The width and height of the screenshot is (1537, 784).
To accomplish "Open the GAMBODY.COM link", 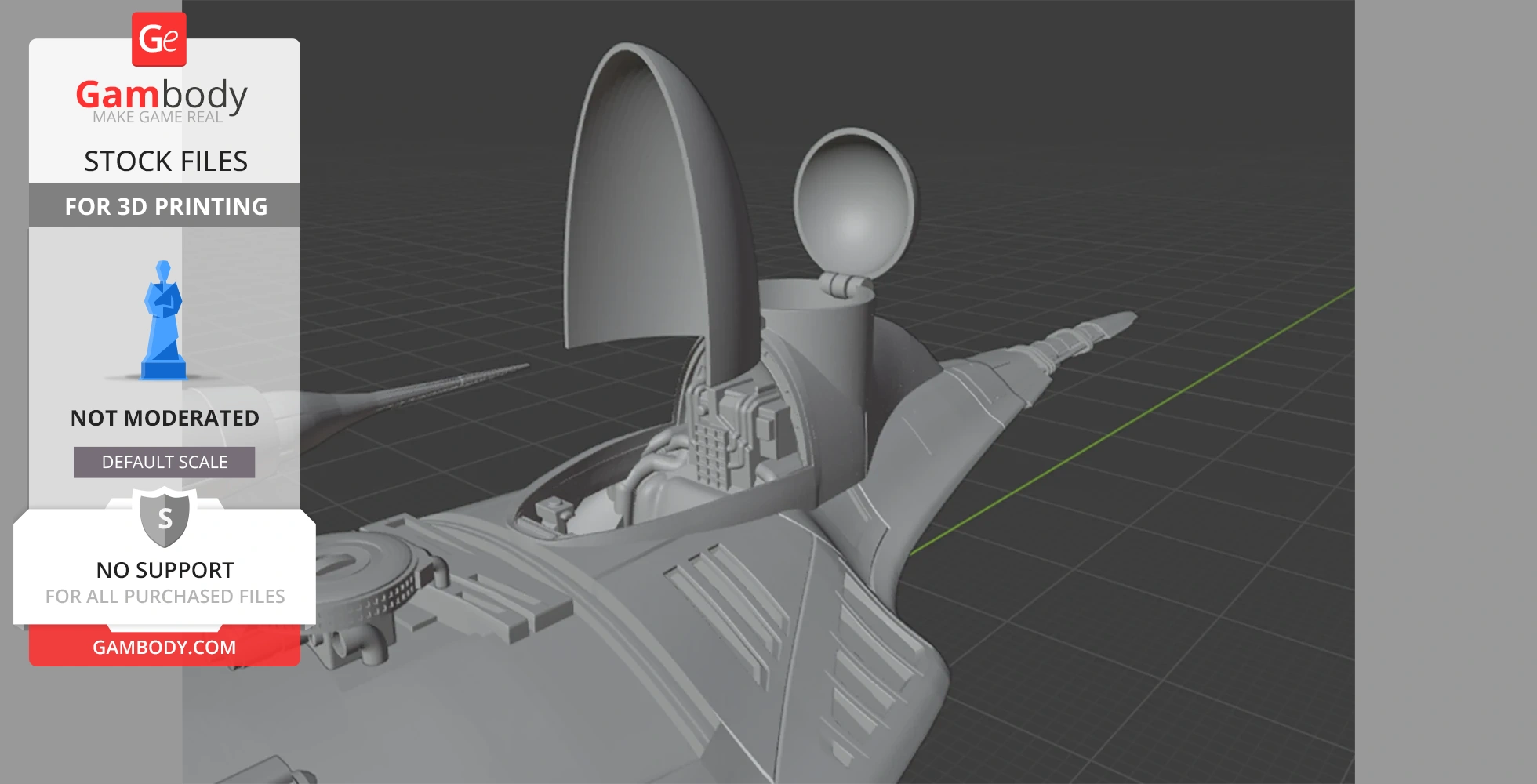I will click(165, 648).
